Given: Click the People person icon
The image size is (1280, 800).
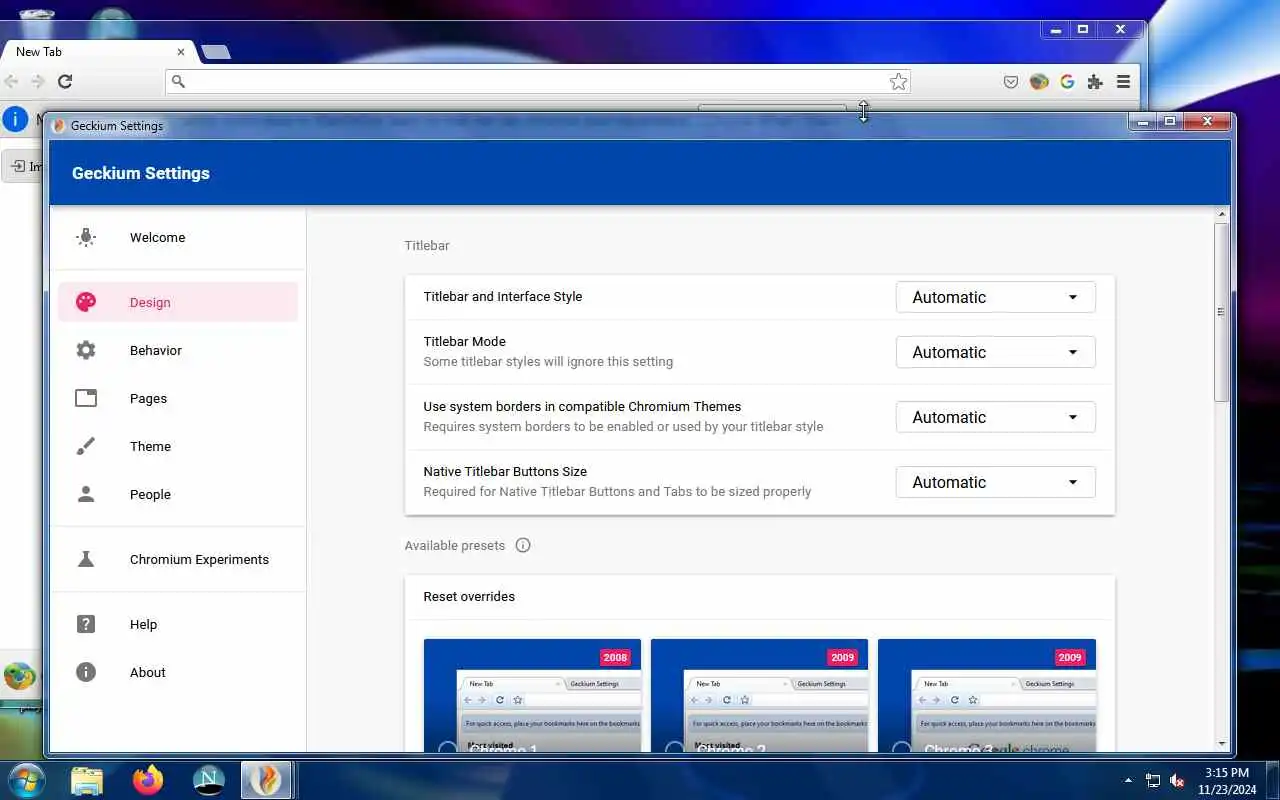Looking at the screenshot, I should pyautogui.click(x=86, y=494).
